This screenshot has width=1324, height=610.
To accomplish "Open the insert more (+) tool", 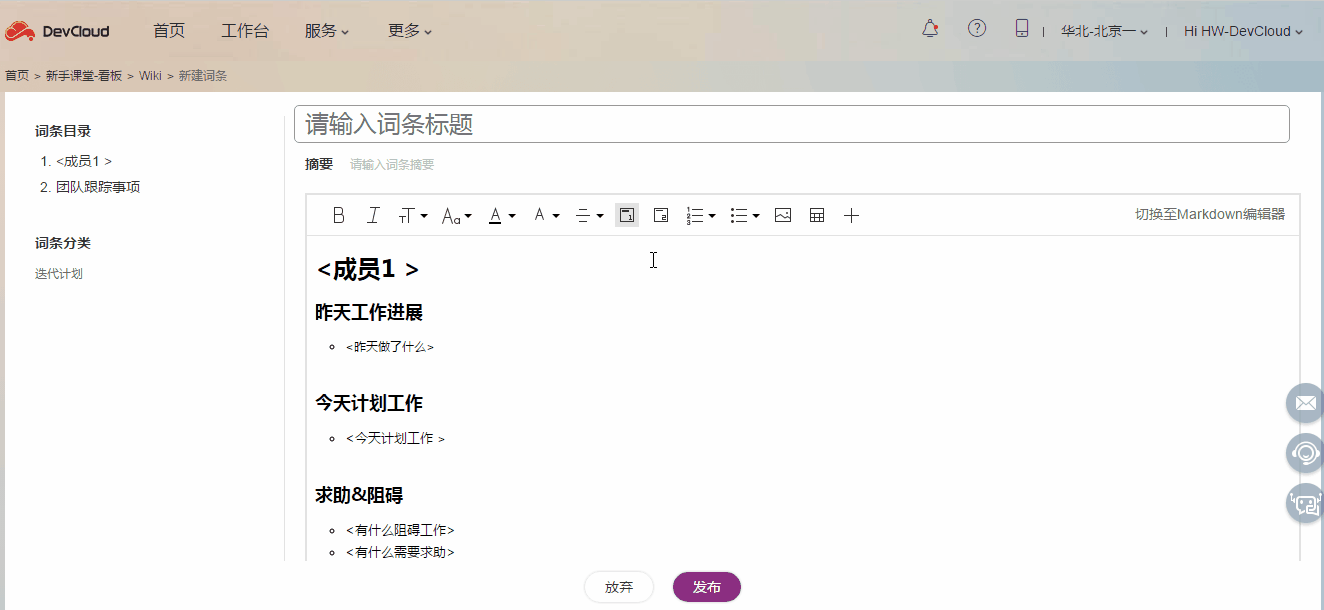I will click(x=851, y=214).
